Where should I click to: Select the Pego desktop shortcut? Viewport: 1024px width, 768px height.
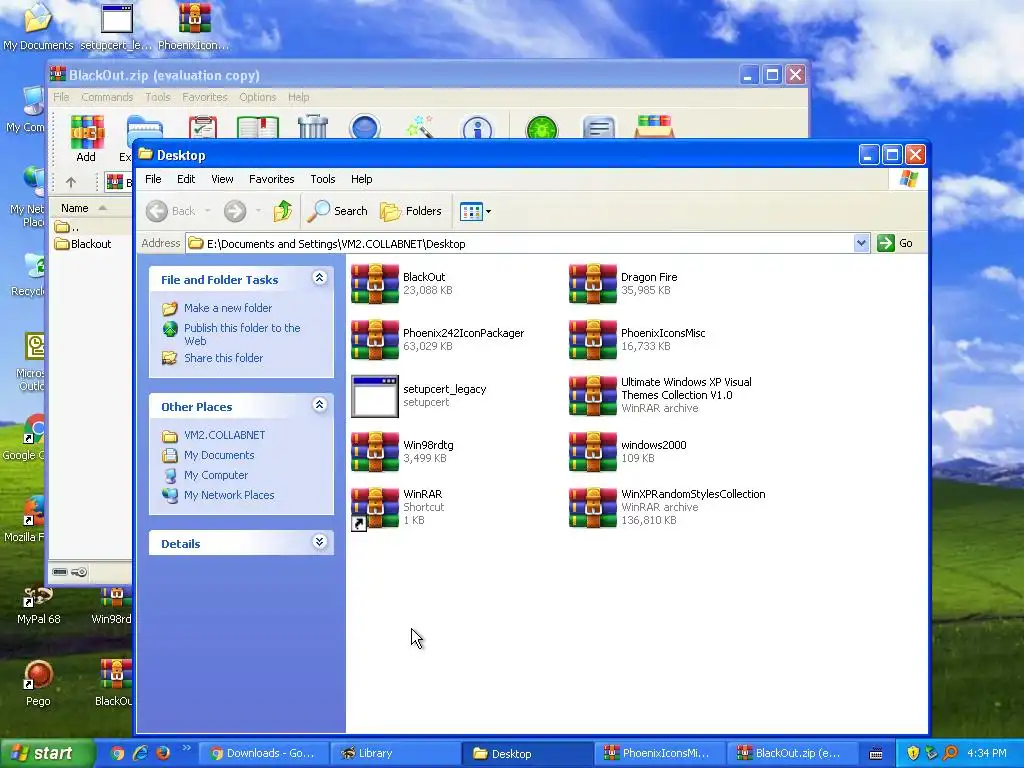pos(38,684)
